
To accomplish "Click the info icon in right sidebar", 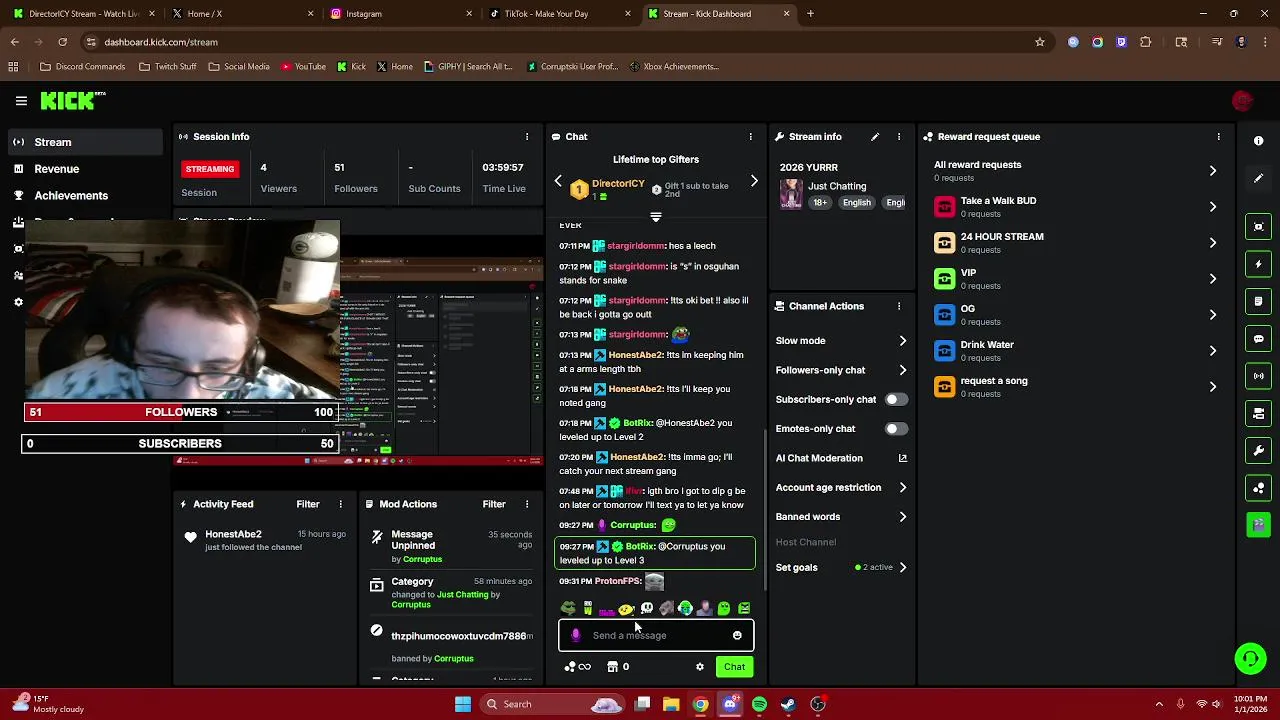I will (1259, 141).
